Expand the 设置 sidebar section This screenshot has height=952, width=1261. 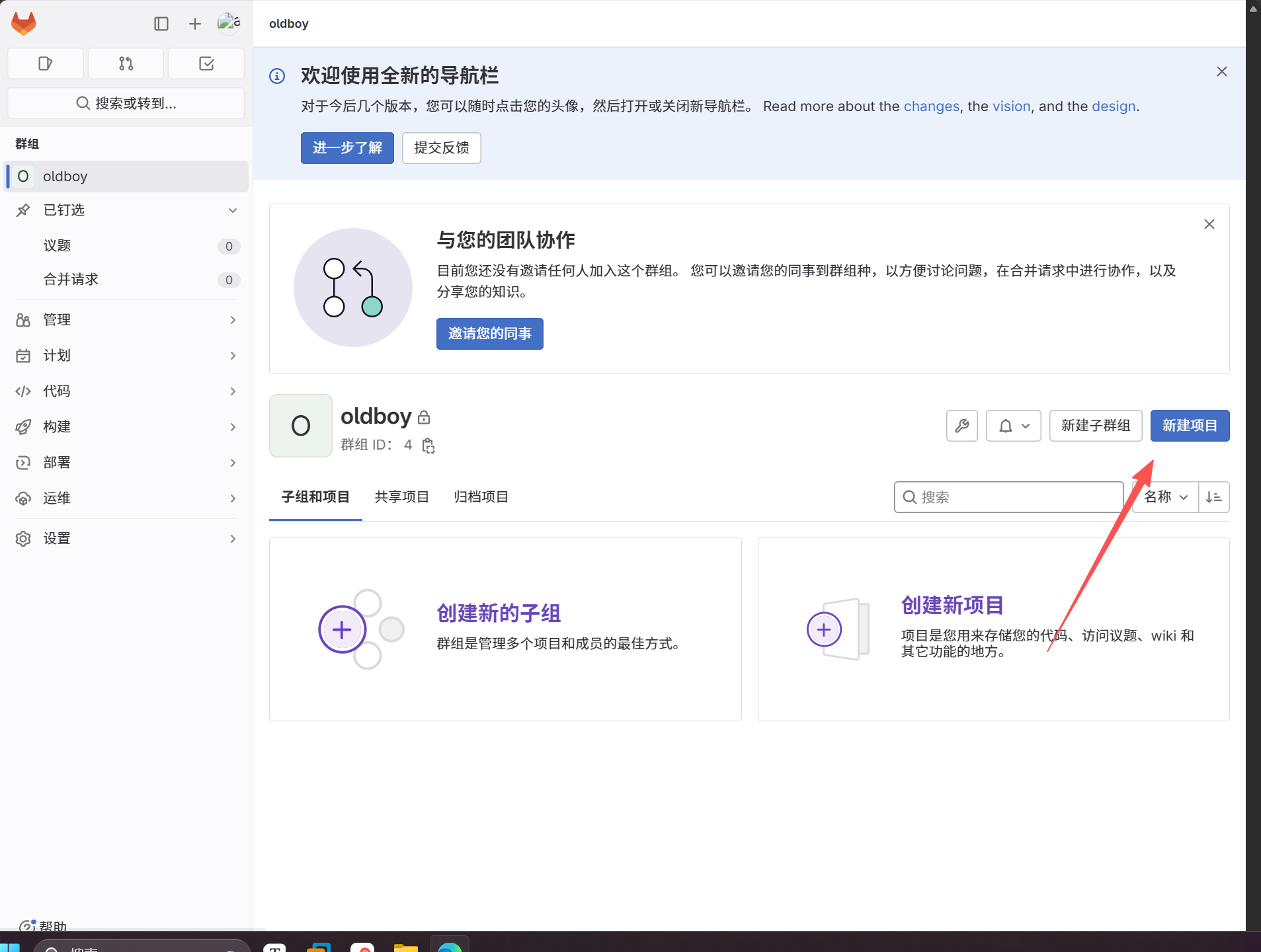click(x=126, y=539)
